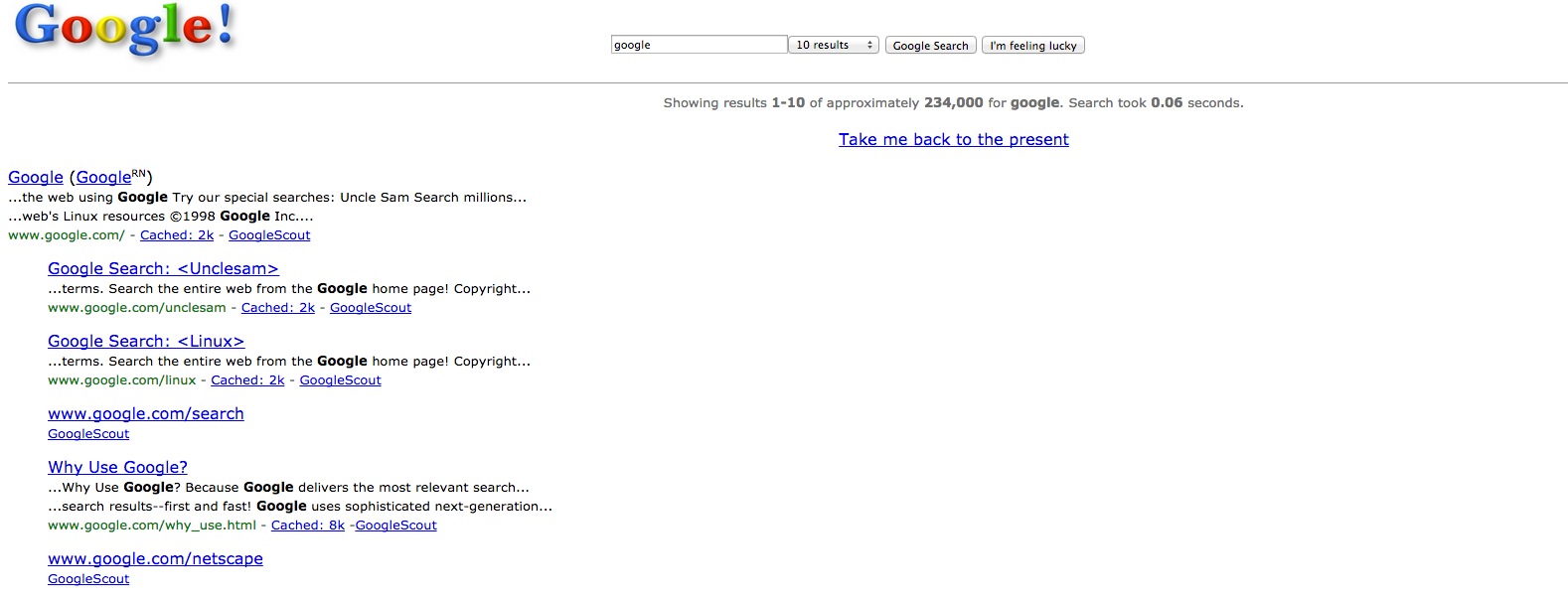
Task: Click the Google! logo image
Action: pos(125,31)
